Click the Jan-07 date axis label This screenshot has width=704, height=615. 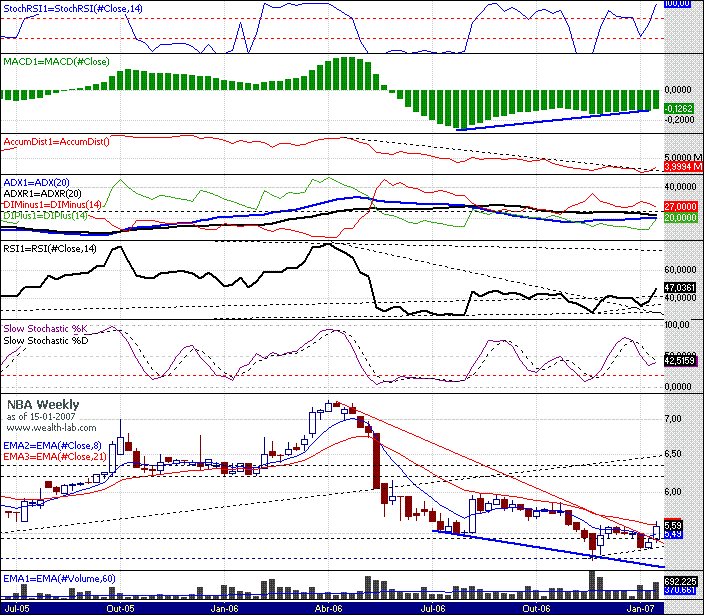(x=640, y=609)
